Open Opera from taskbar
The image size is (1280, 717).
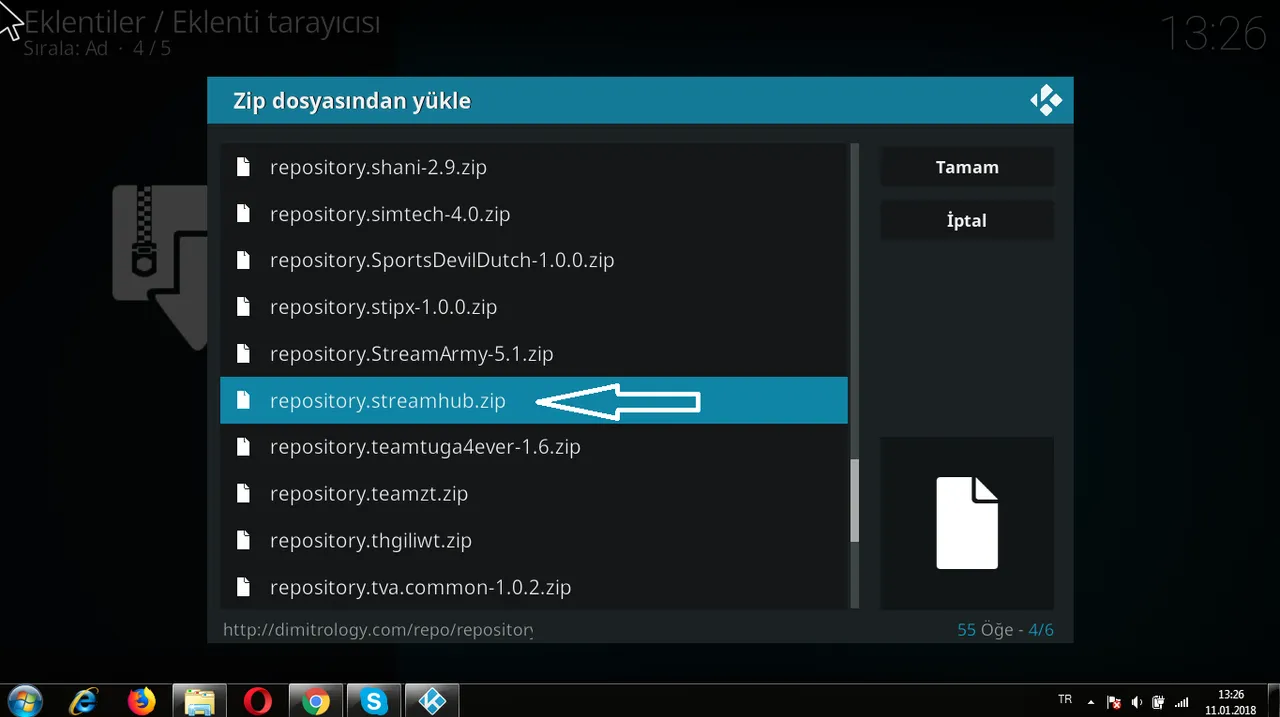point(258,701)
